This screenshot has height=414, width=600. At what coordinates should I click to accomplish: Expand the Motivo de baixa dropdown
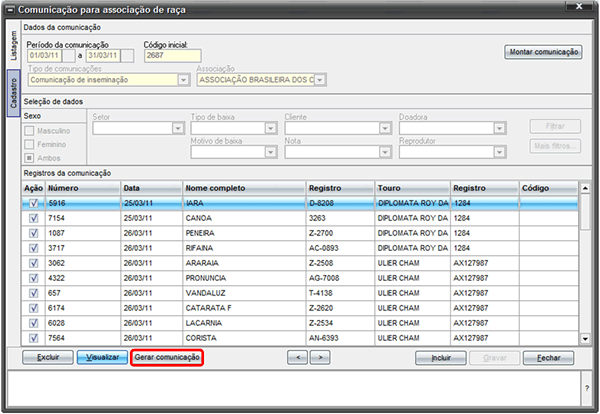271,152
